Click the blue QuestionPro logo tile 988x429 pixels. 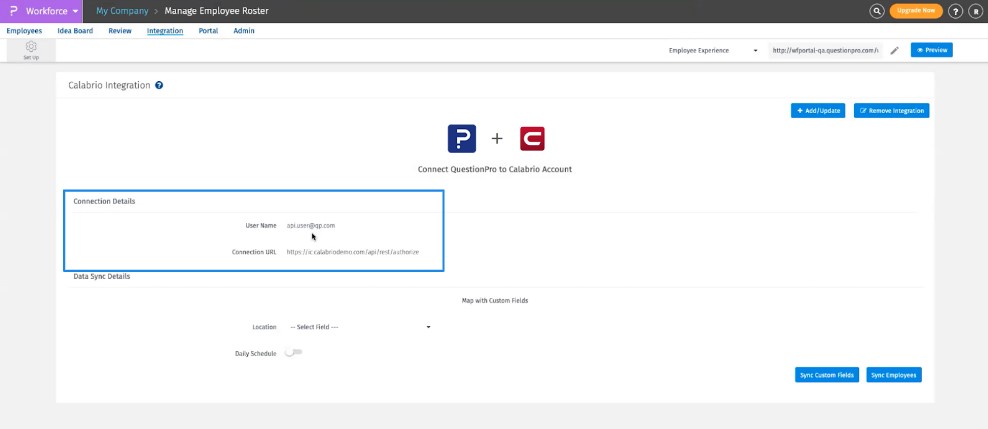(x=462, y=139)
